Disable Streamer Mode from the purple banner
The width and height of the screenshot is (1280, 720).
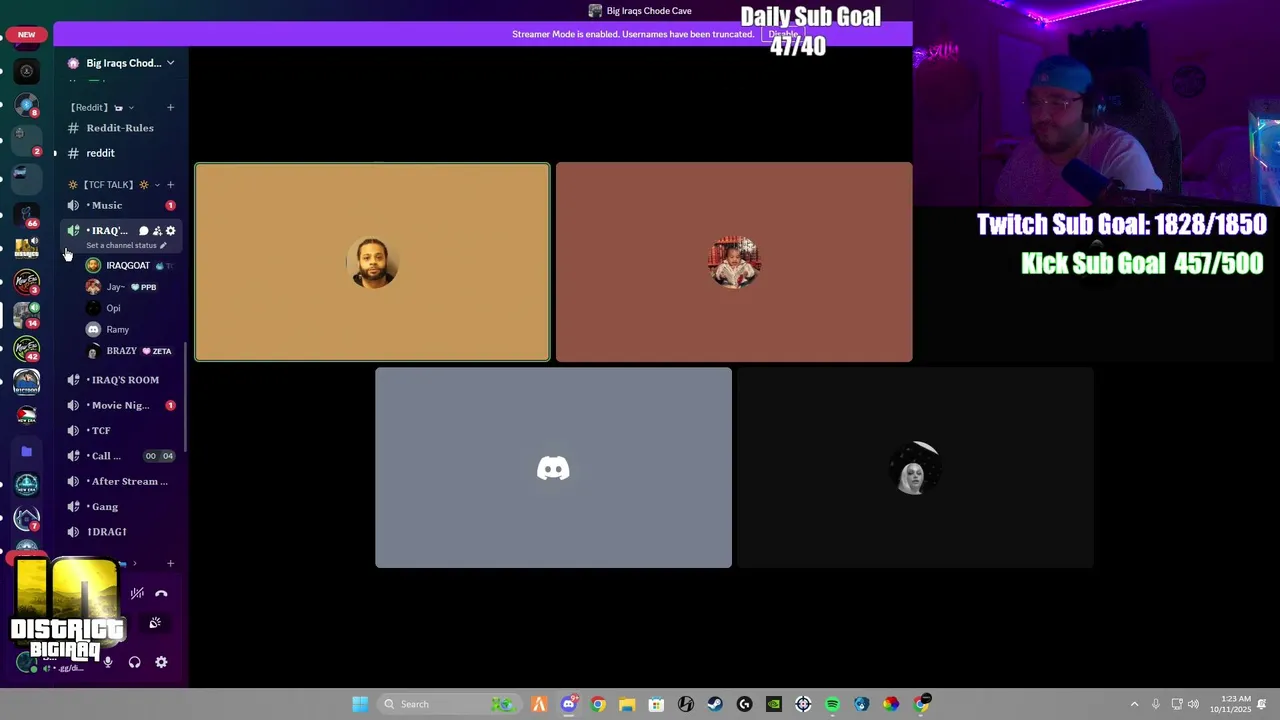point(783,34)
